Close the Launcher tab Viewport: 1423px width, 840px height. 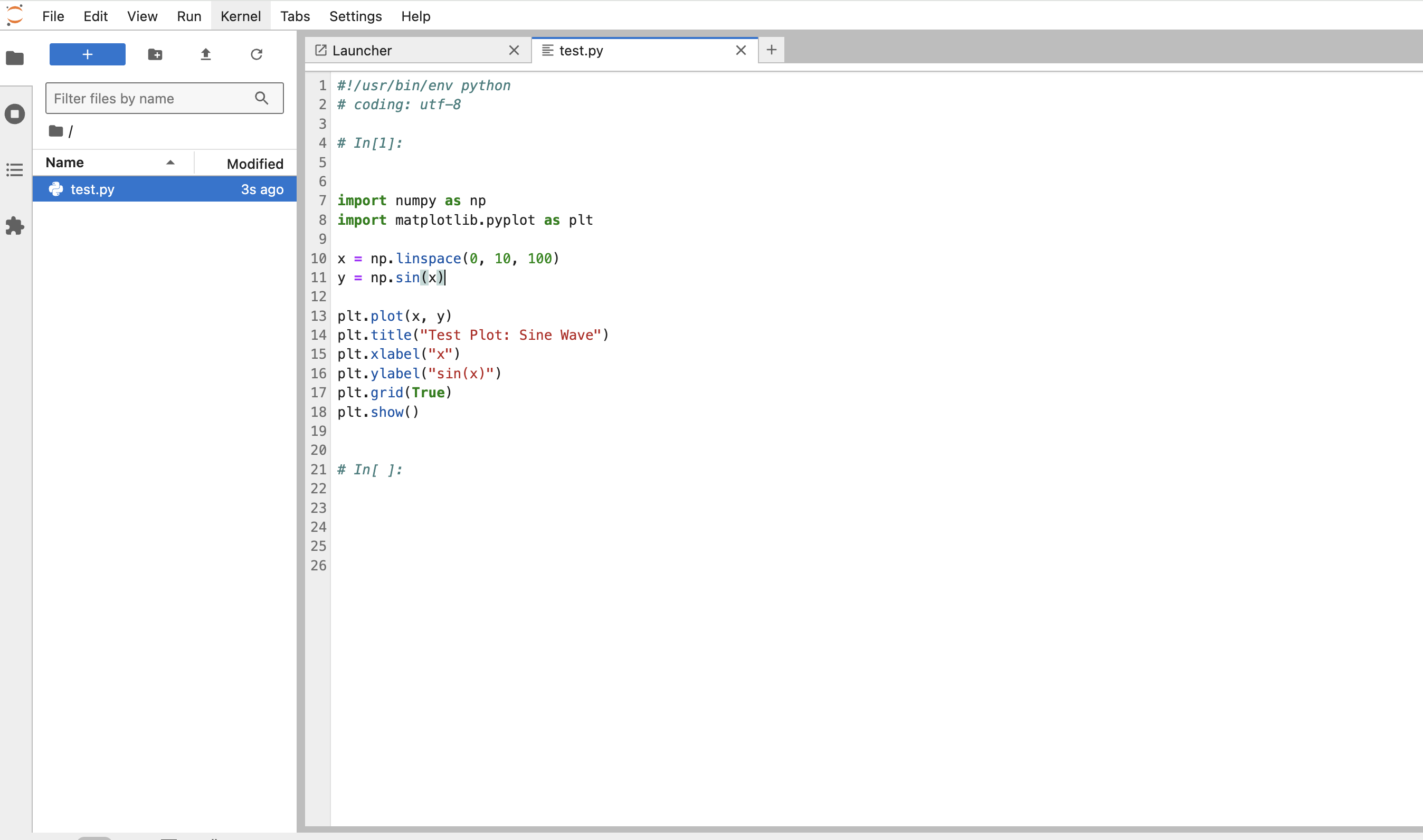tap(514, 50)
